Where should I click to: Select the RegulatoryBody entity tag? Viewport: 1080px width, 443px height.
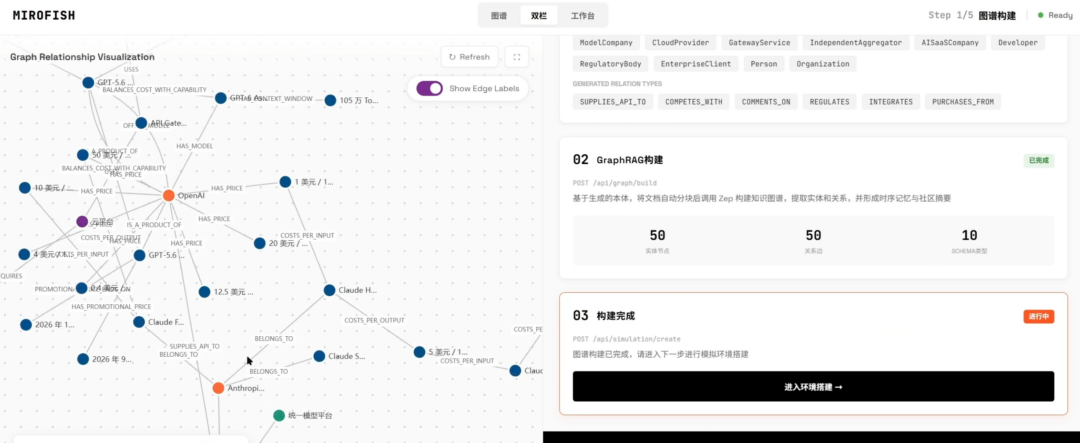(610, 64)
